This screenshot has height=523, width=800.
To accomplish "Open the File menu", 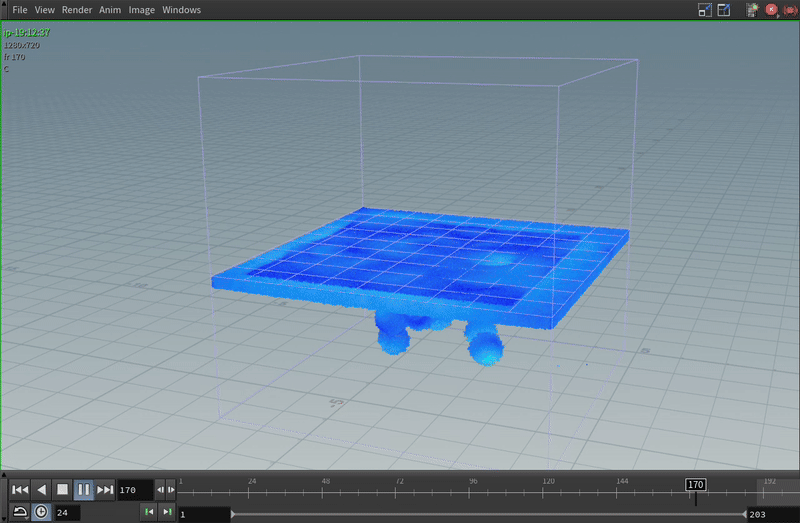I will pos(20,10).
